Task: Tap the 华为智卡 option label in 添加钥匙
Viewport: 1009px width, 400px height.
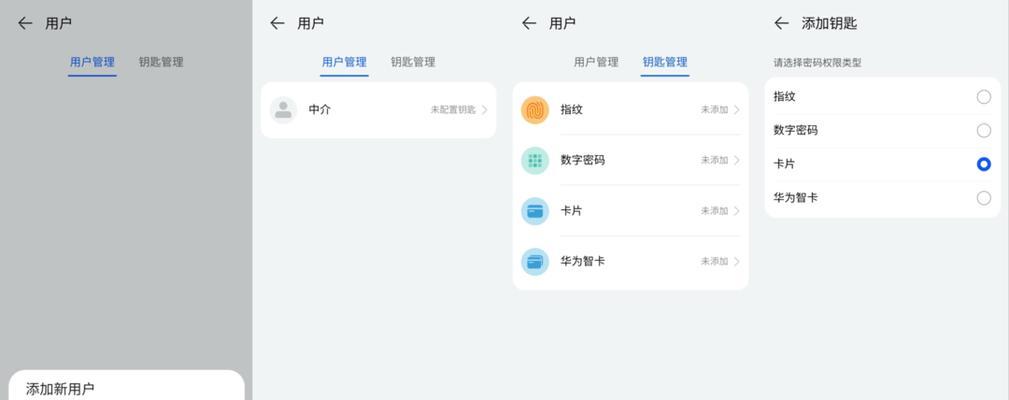Action: [x=795, y=197]
